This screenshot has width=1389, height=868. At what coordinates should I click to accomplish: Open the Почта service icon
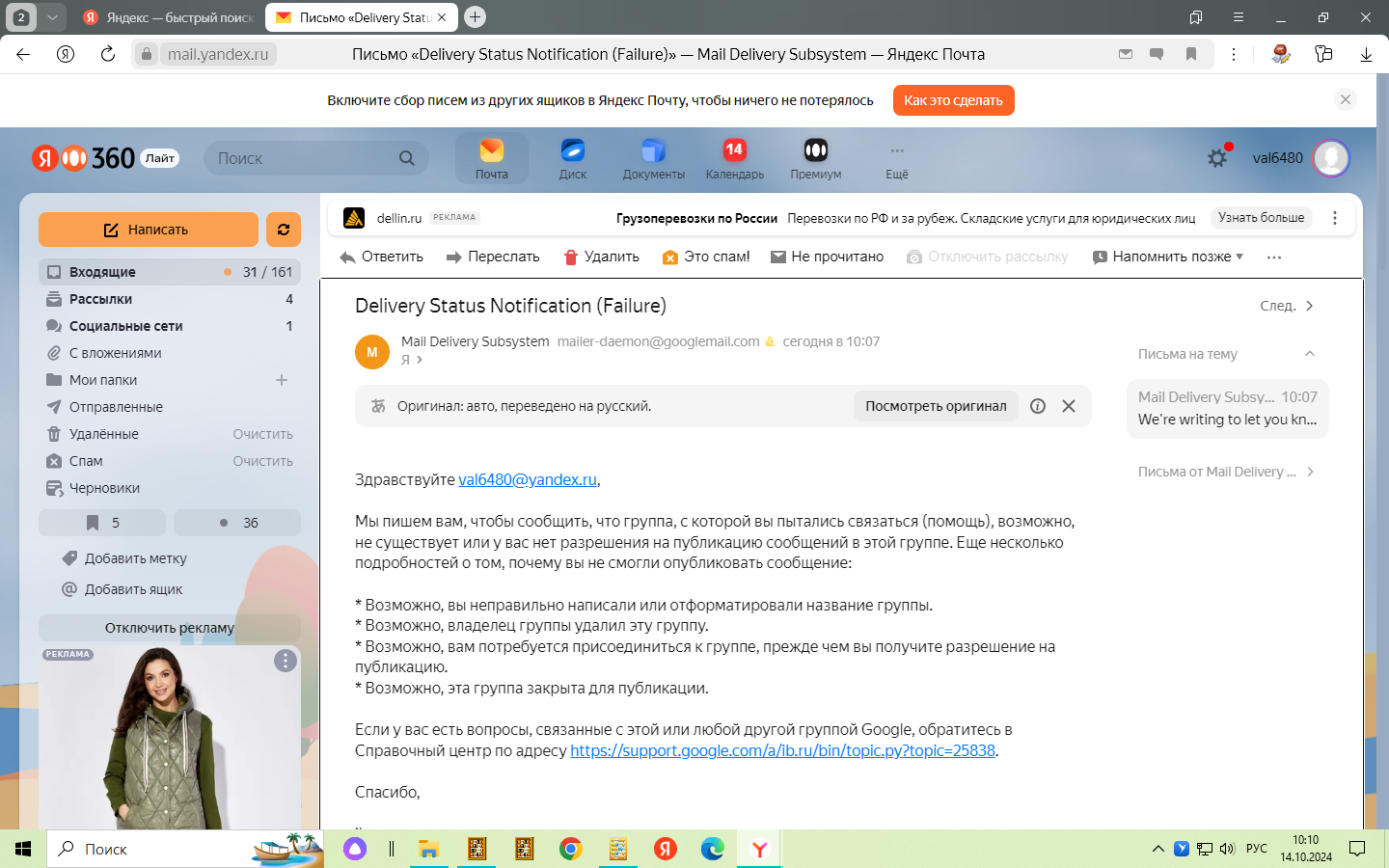tap(491, 158)
